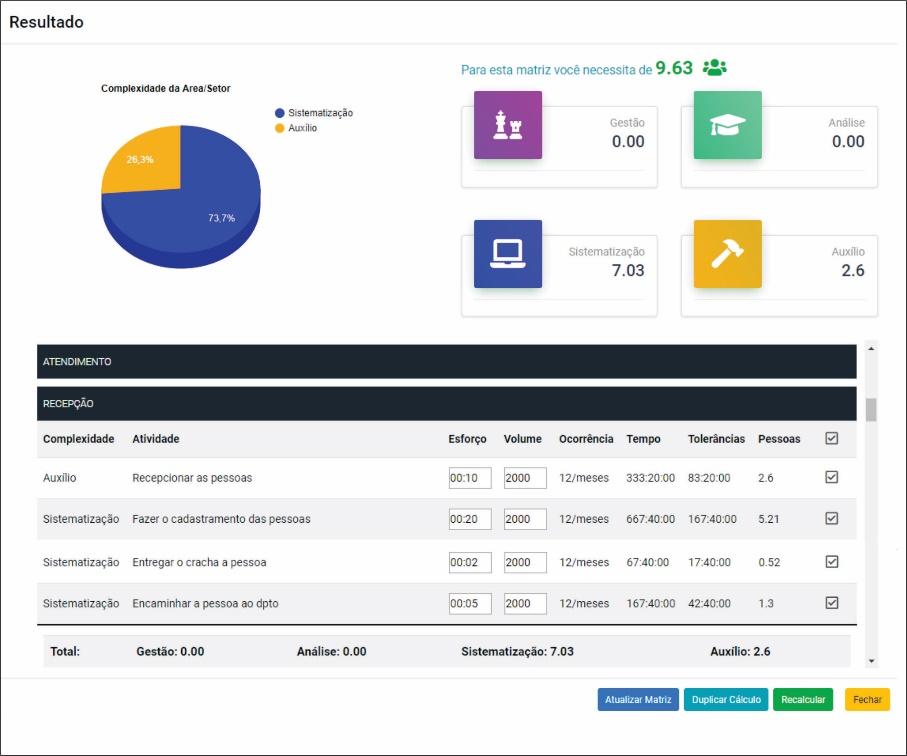The width and height of the screenshot is (907, 756).
Task: Select 'Fazer o cadastramento das pessoas' text
Action: (221, 519)
